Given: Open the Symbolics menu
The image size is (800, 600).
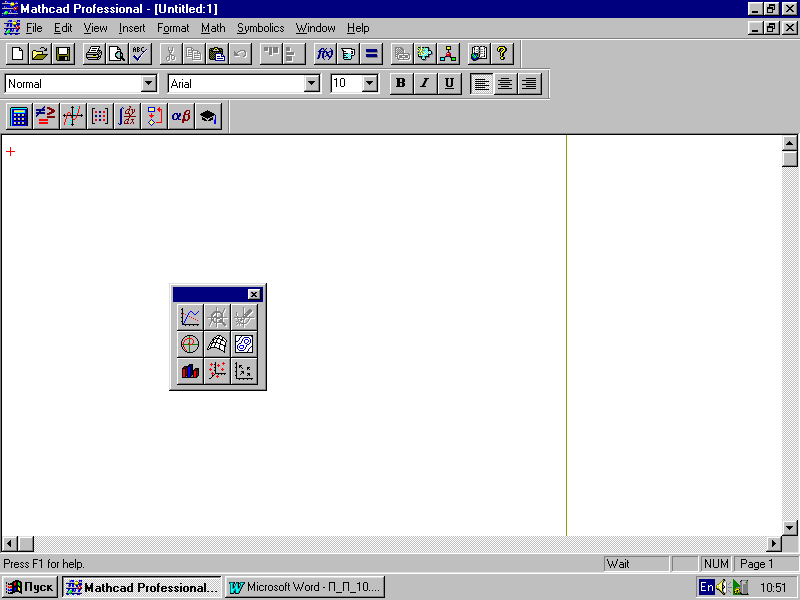Looking at the screenshot, I should coord(260,28).
